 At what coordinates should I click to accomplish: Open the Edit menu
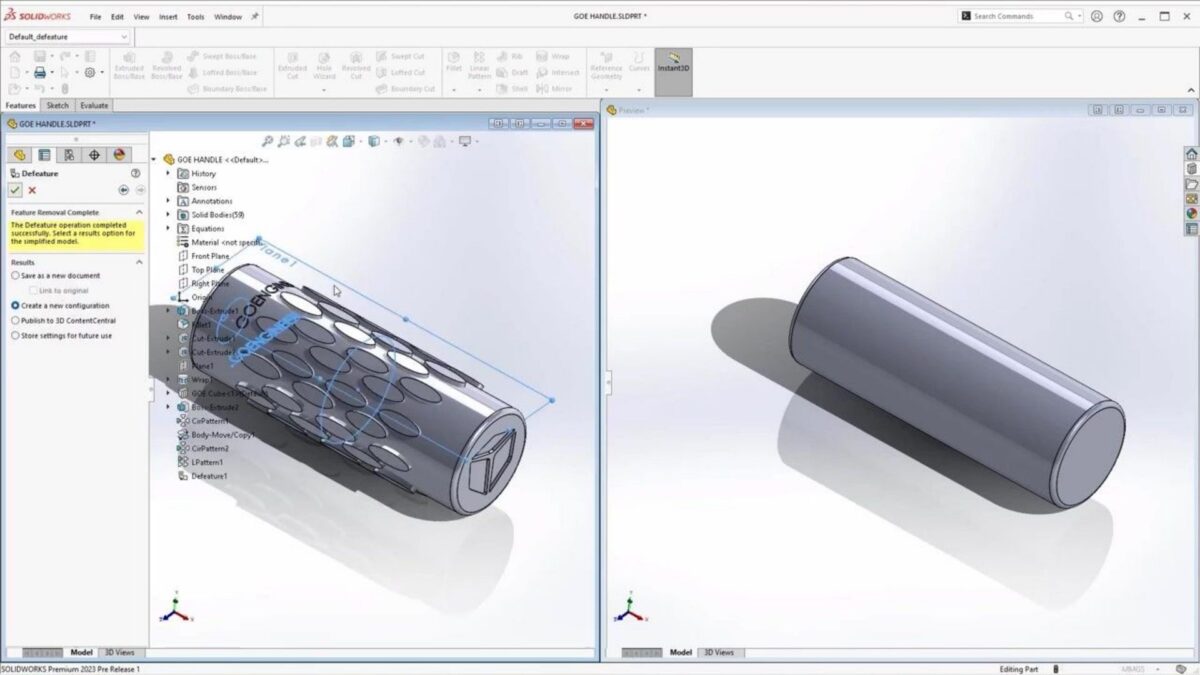tap(118, 17)
